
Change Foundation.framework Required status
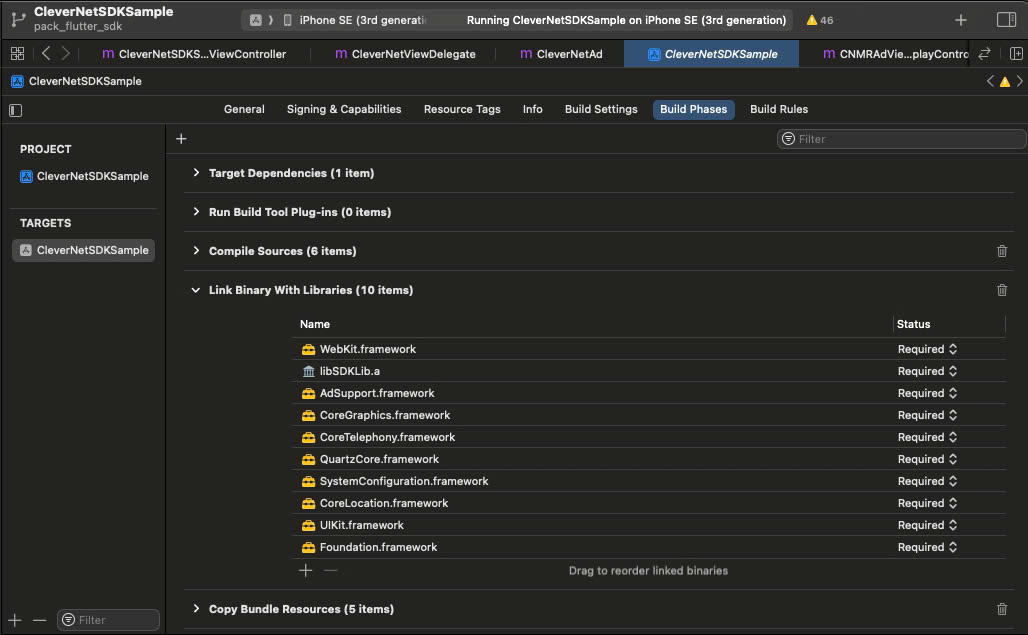pos(927,547)
